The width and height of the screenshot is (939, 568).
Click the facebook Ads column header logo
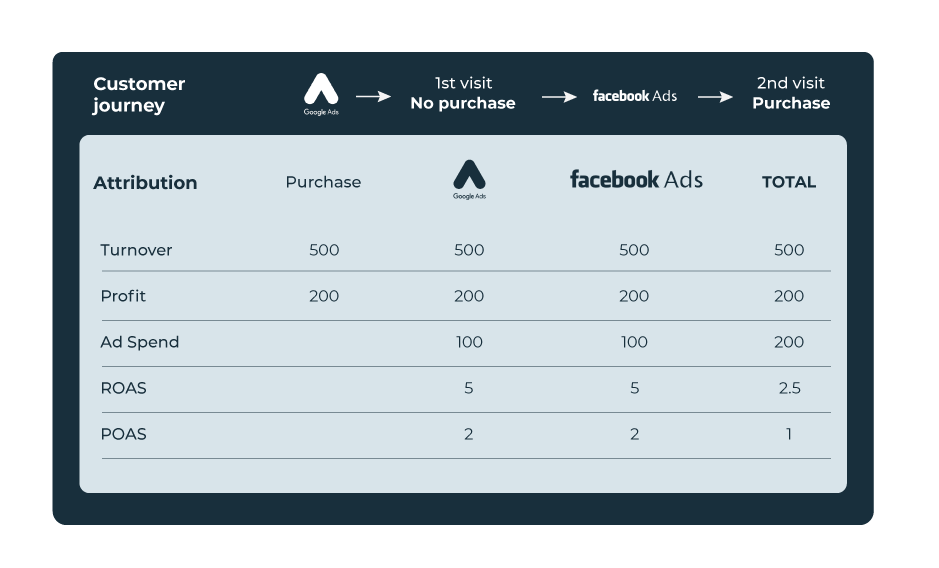(636, 179)
